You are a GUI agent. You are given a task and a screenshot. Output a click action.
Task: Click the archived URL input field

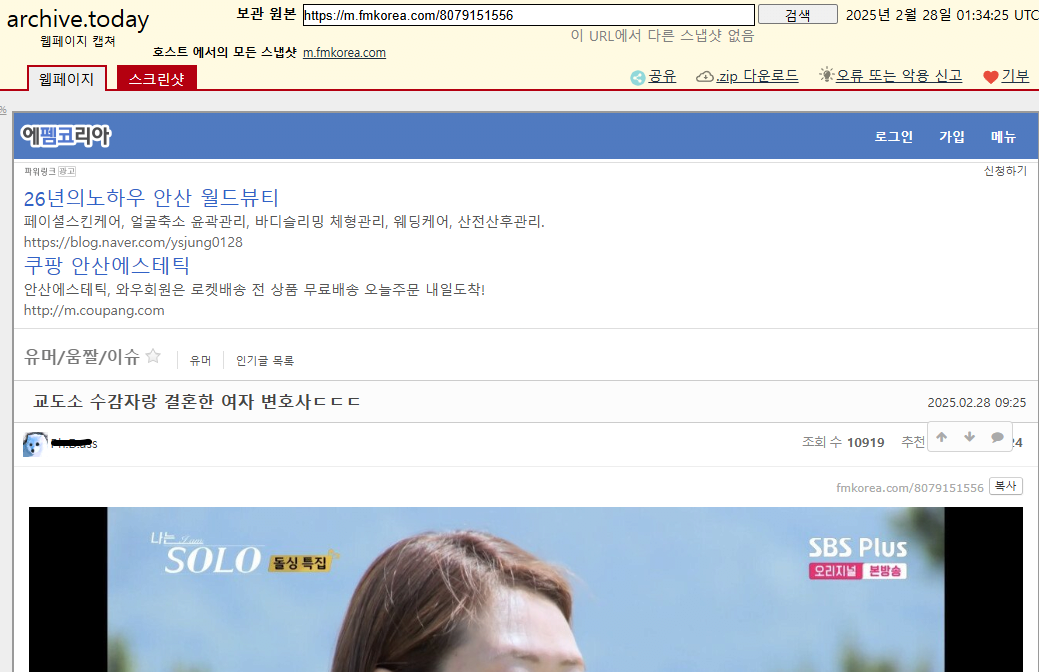pyautogui.click(x=527, y=15)
